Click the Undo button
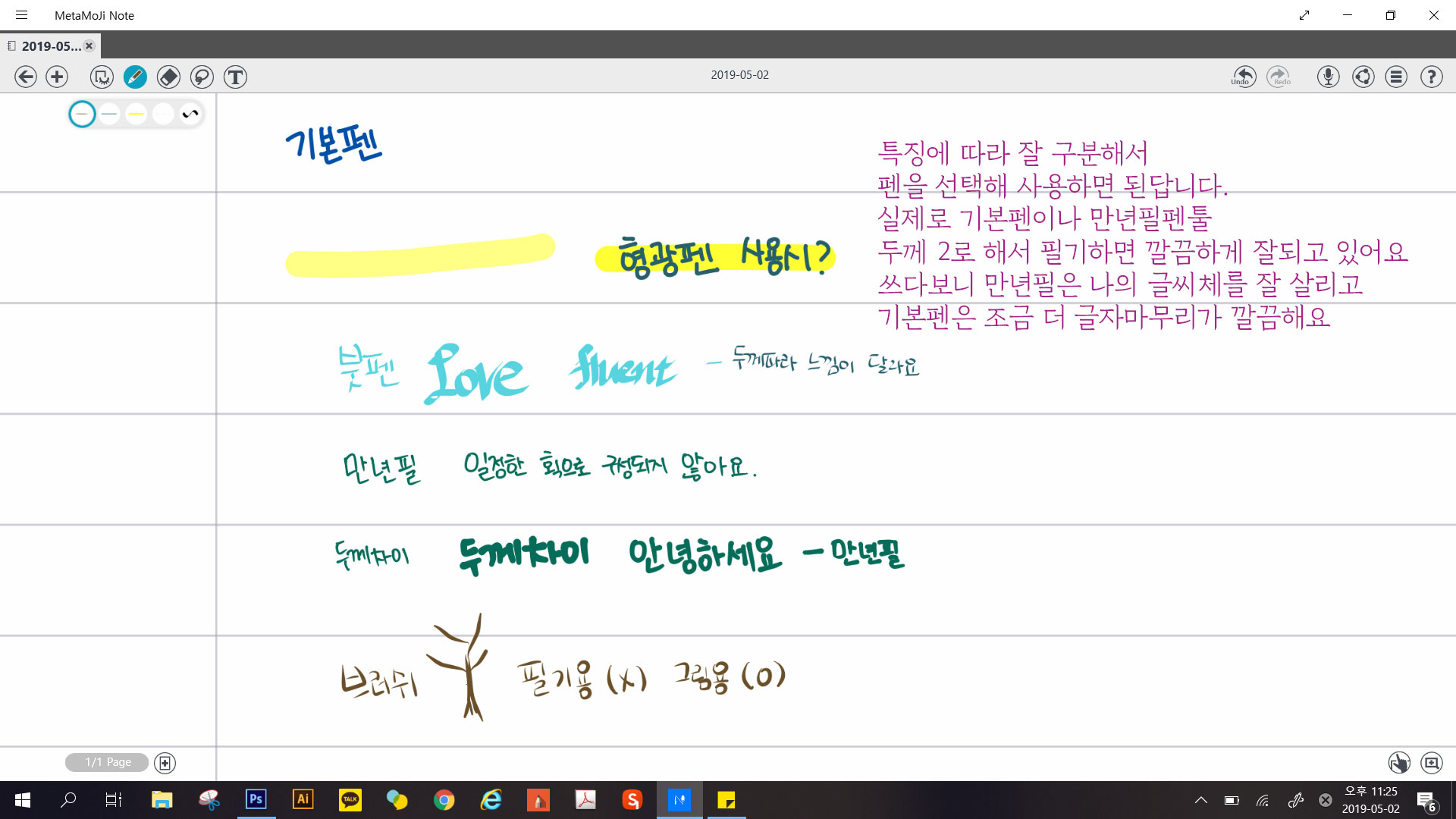The width and height of the screenshot is (1456, 819). point(1244,77)
